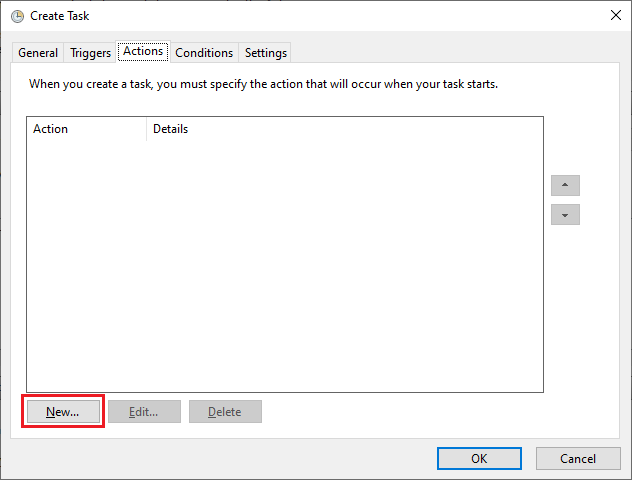The height and width of the screenshot is (480, 632).
Task: Click the Action column header
Action: coord(86,129)
